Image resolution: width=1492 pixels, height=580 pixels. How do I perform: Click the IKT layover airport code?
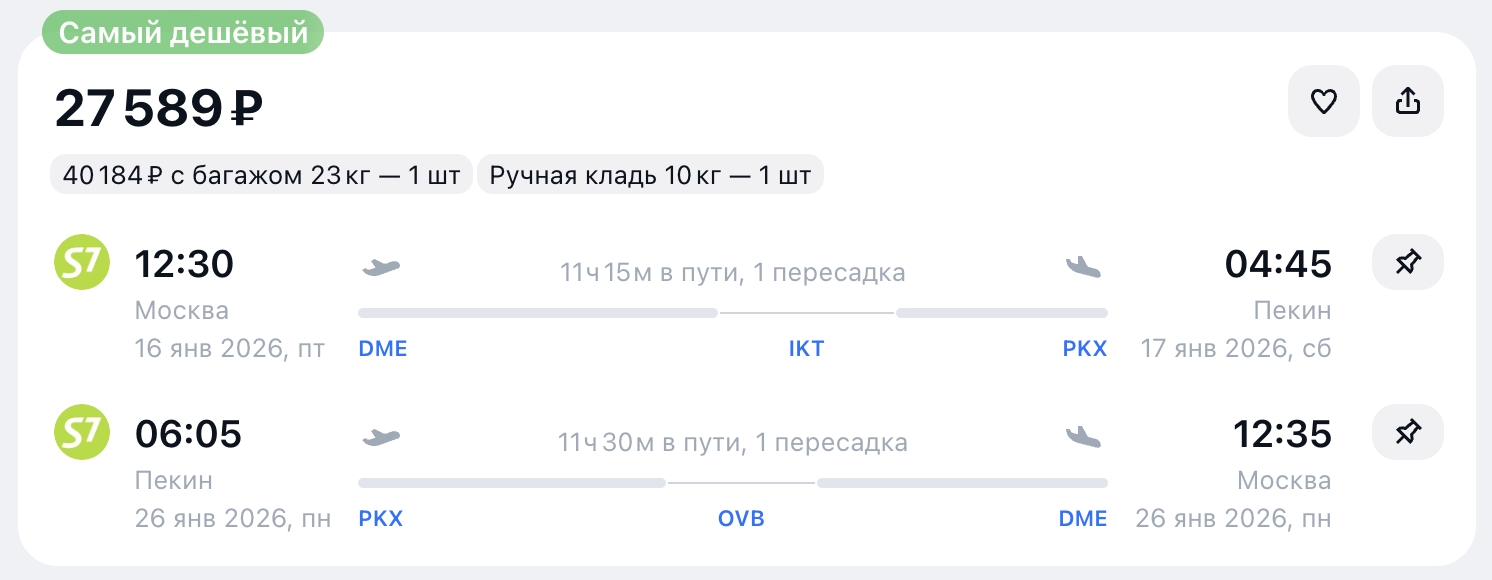tap(806, 349)
